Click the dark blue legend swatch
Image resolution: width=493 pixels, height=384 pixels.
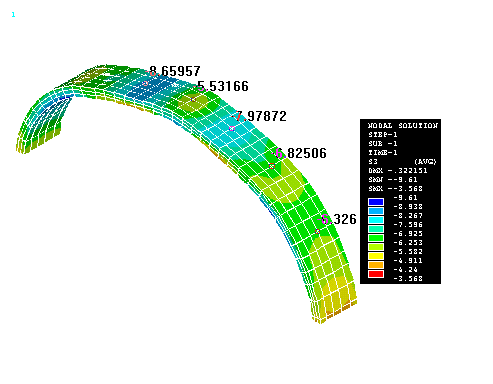[x=376, y=202]
